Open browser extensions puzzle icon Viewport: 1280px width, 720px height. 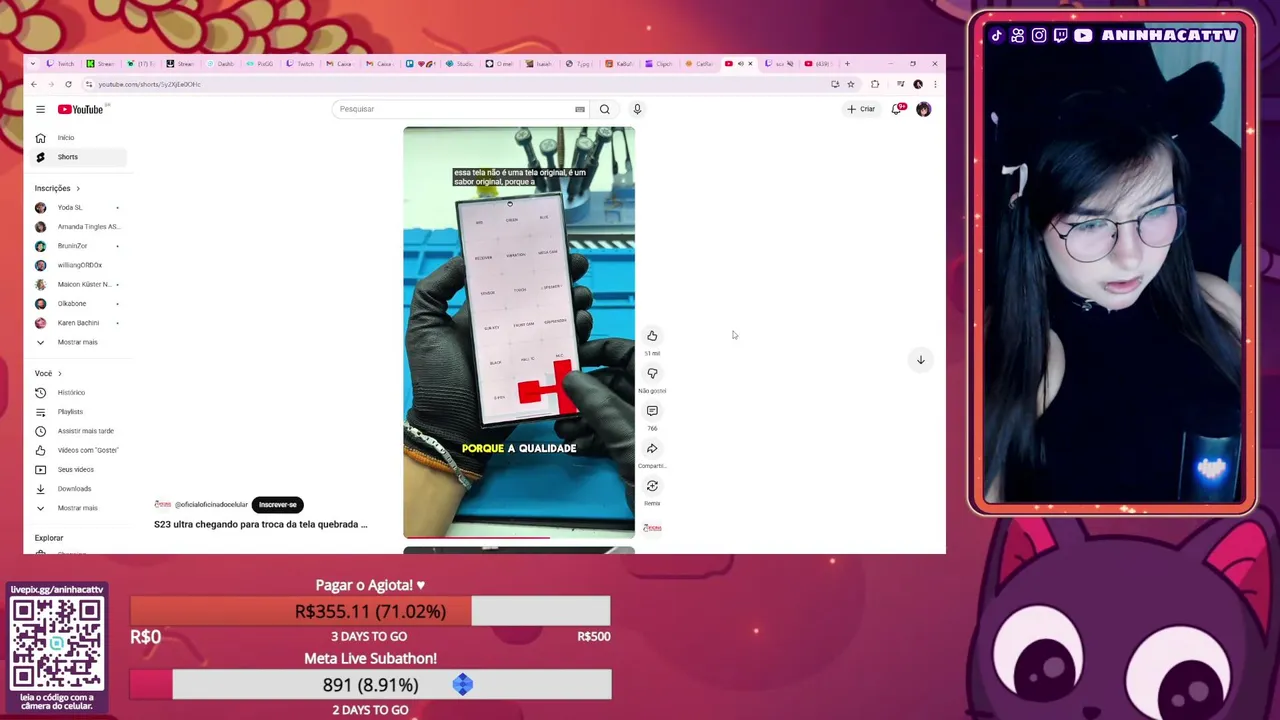coord(875,84)
